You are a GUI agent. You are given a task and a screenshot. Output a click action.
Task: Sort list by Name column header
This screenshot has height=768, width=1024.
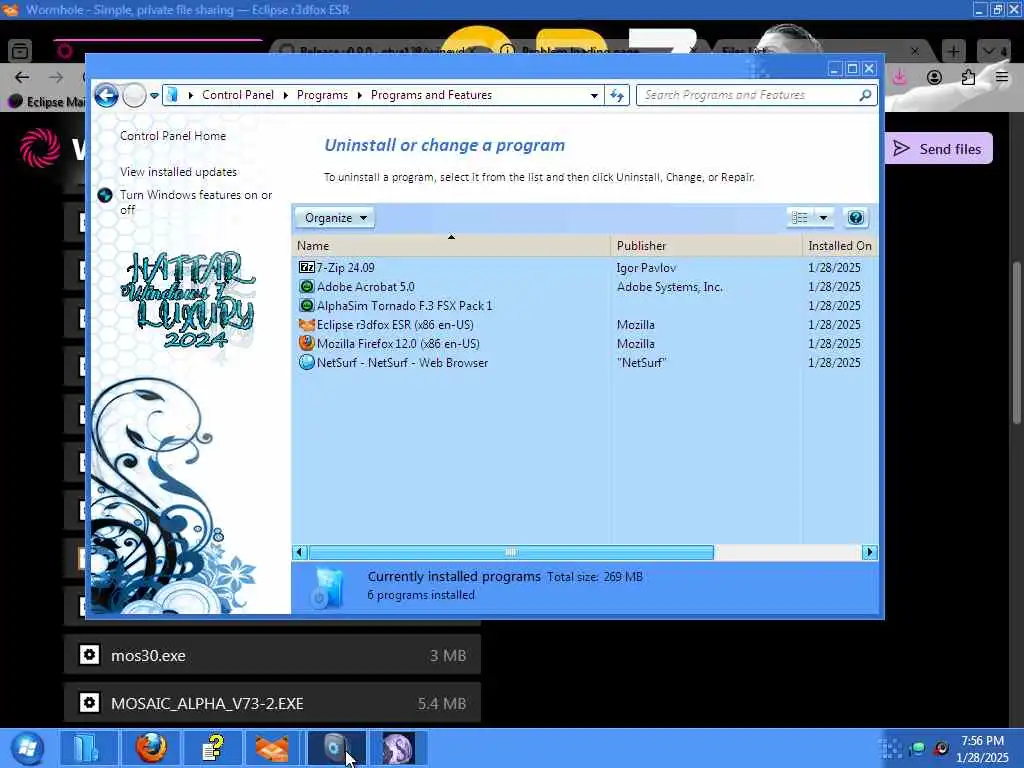[x=451, y=246]
